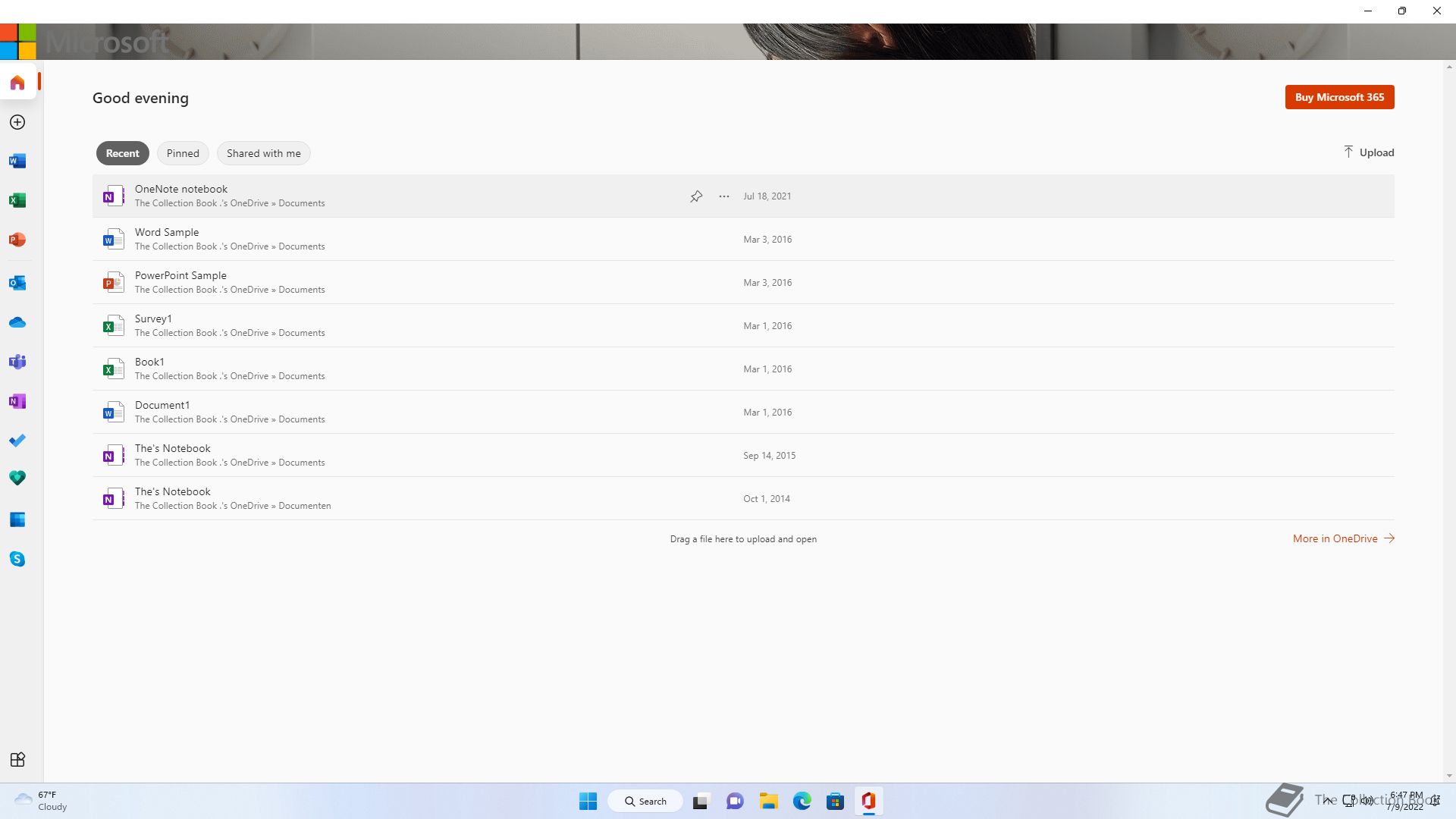This screenshot has width=1456, height=819.
Task: Open the Book1 workbook
Action: [743, 369]
